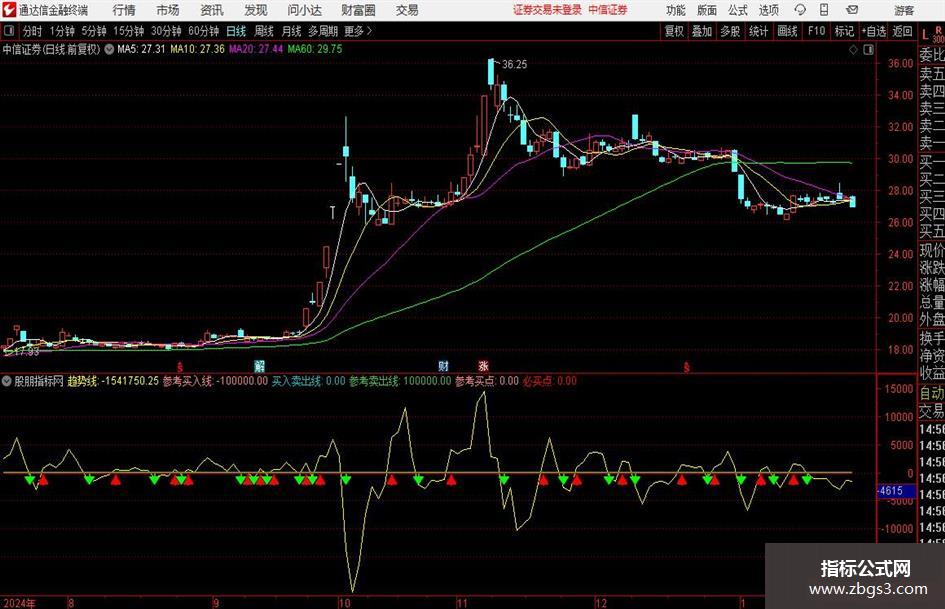This screenshot has width=945, height=609.
Task: Open the 版面 menu
Action: (x=706, y=10)
